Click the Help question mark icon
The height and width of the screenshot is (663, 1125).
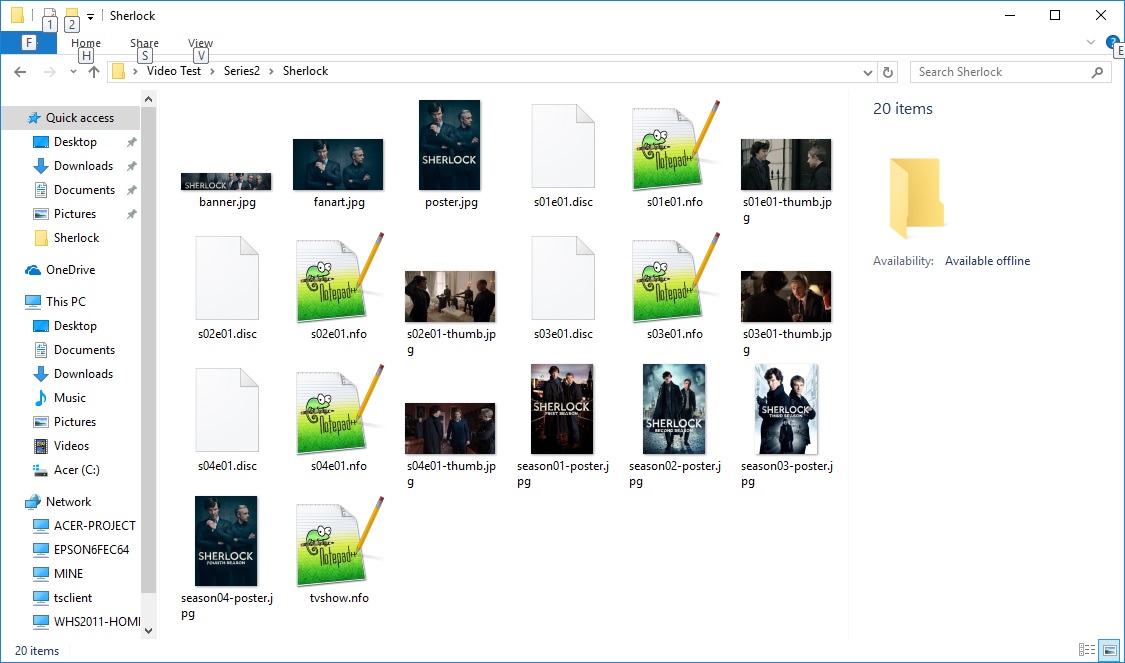pos(1113,43)
